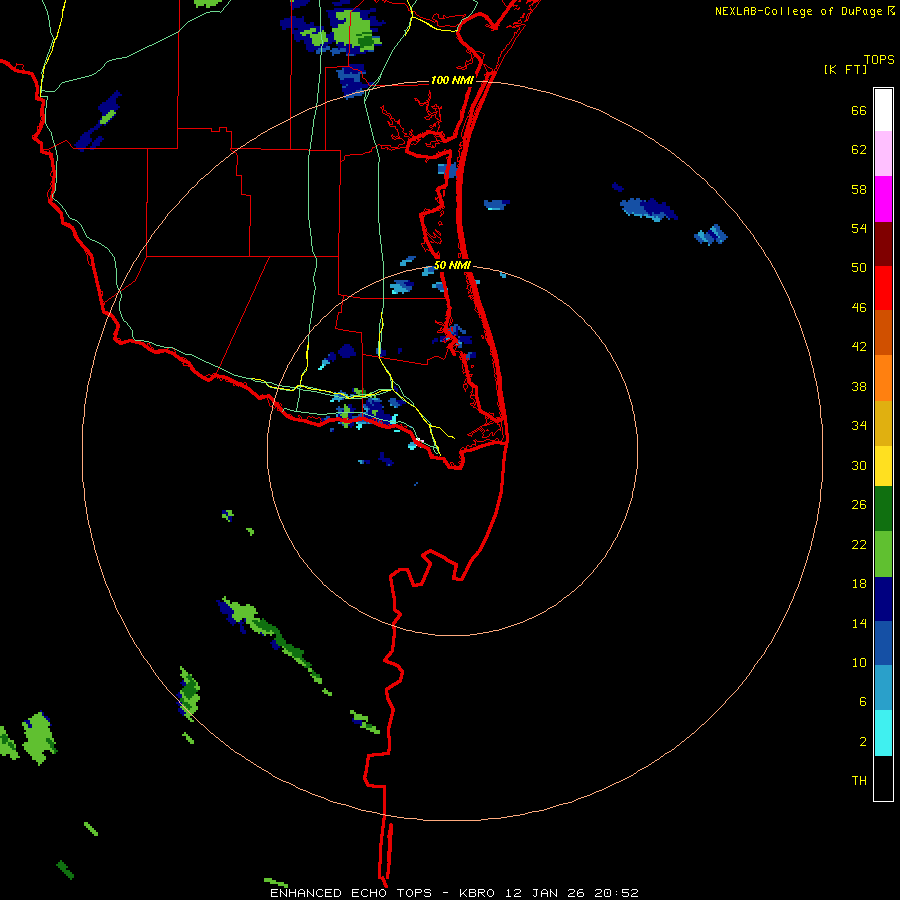Pick the magenta swatch in the TOPS scale
The height and width of the screenshot is (900, 900).
pos(883,199)
